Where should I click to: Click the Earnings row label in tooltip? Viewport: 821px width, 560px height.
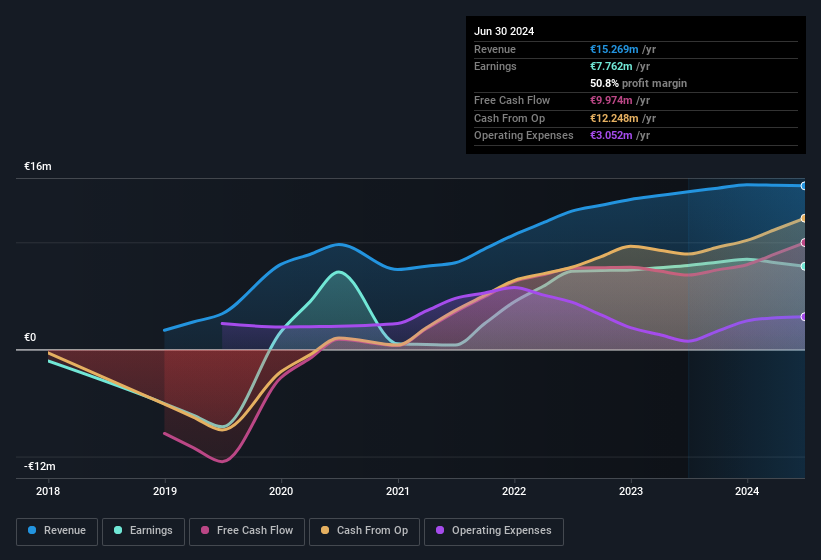(x=495, y=66)
